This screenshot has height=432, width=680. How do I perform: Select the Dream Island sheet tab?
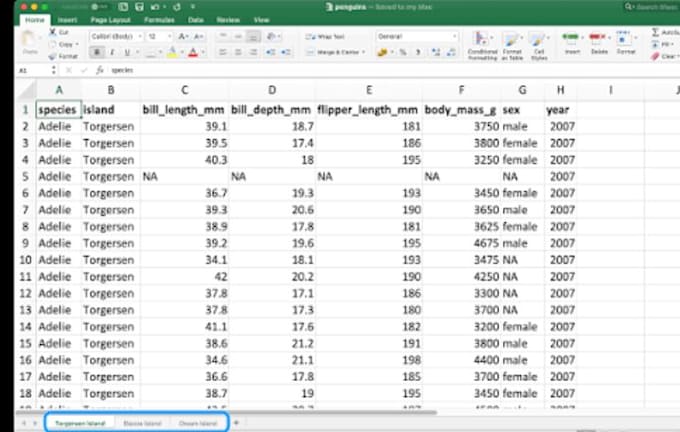click(198, 423)
